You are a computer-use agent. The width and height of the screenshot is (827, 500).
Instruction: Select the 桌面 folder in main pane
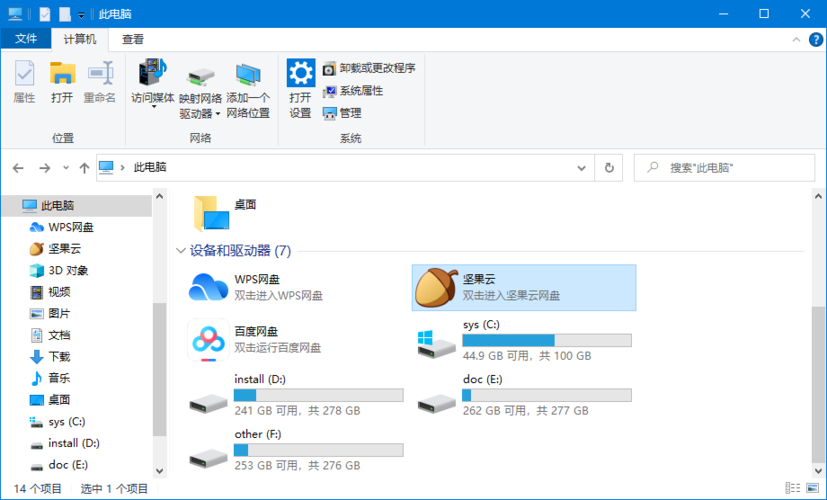click(226, 213)
